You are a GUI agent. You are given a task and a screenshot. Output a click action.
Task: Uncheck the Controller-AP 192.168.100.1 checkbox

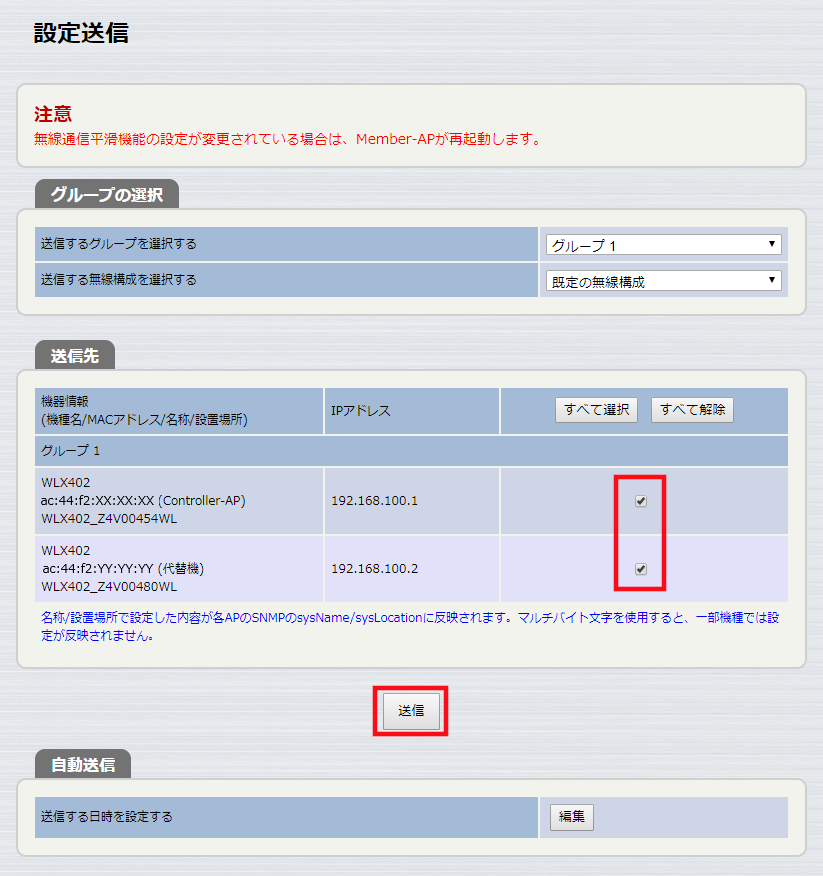point(641,501)
